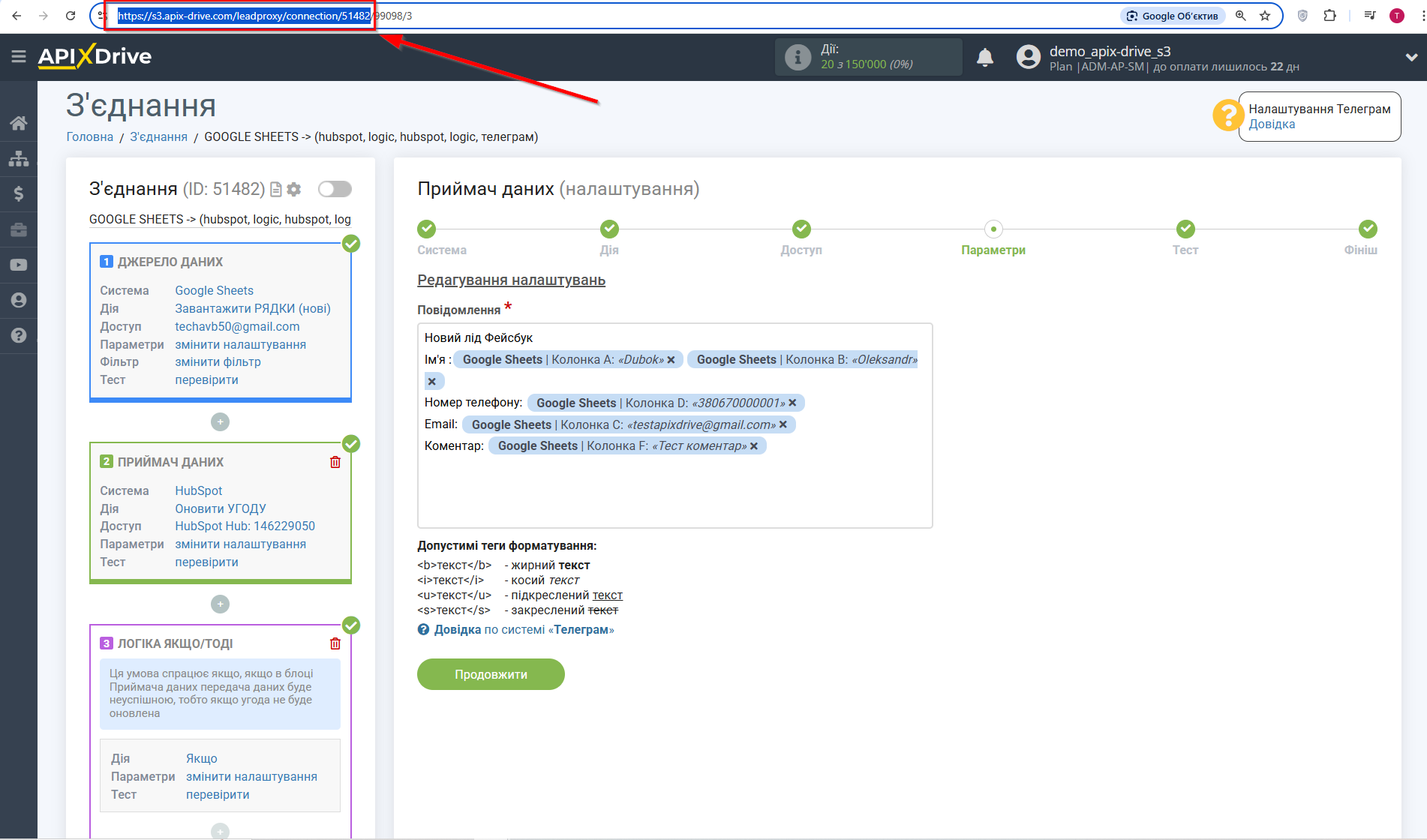Click the yellow question mark help icon
Image resolution: width=1427 pixels, height=840 pixels.
click(1227, 115)
